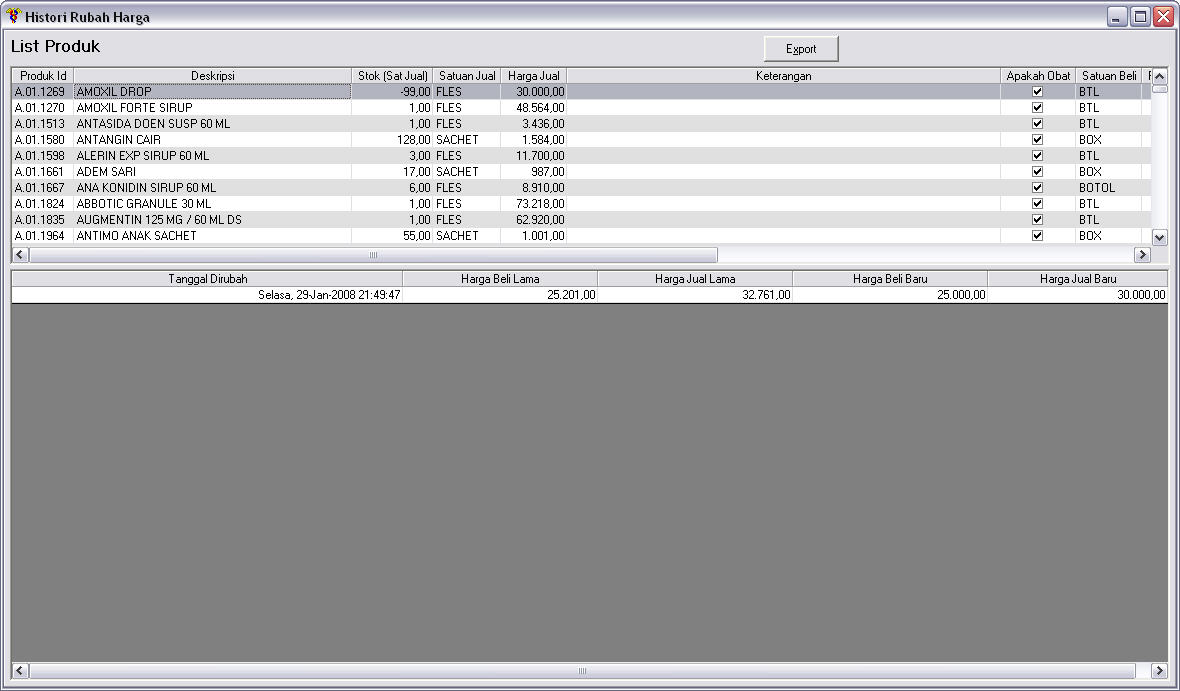Click product id A.01.1580 cell
1180x691 pixels.
point(43,140)
